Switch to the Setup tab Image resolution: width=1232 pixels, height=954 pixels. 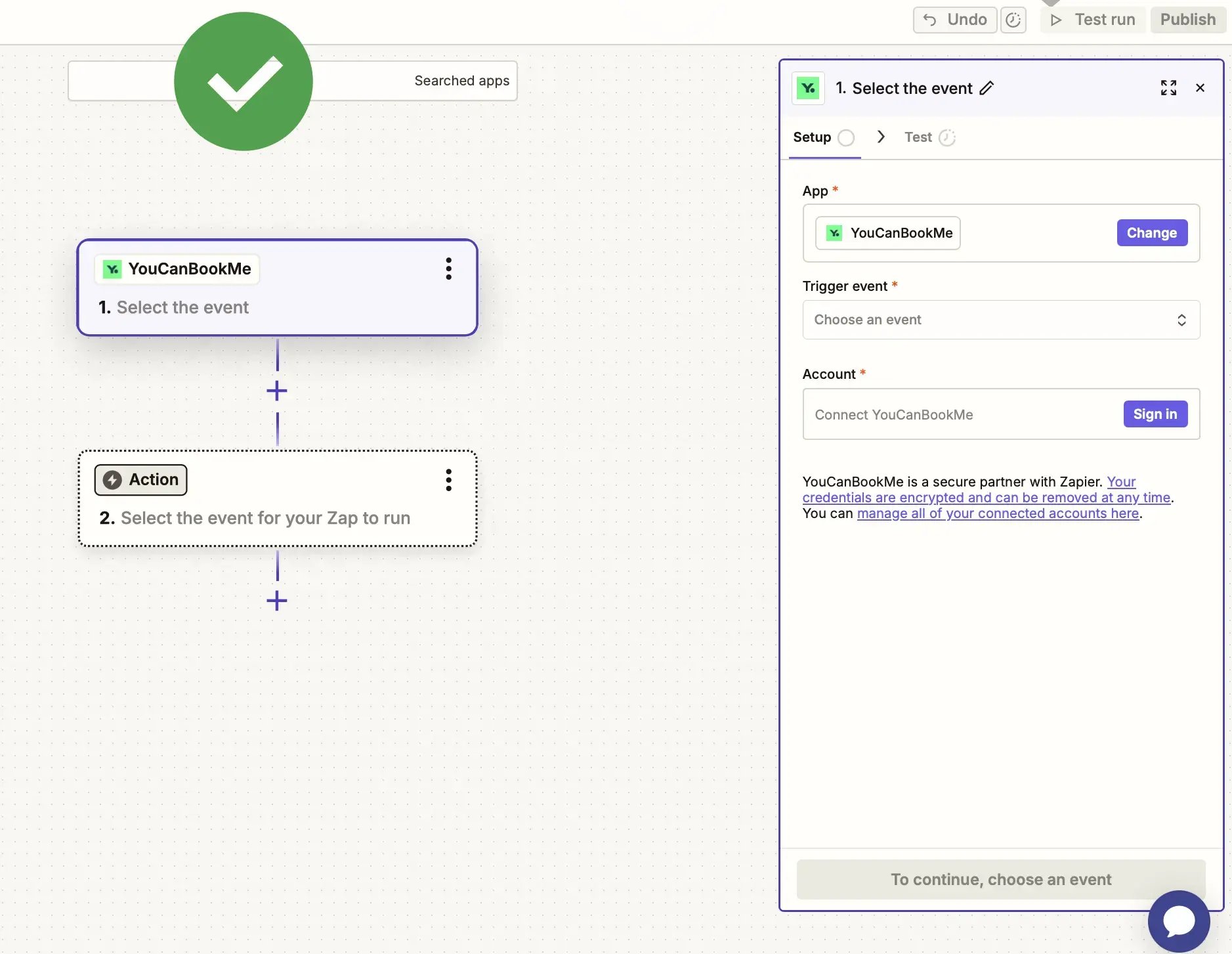812,137
